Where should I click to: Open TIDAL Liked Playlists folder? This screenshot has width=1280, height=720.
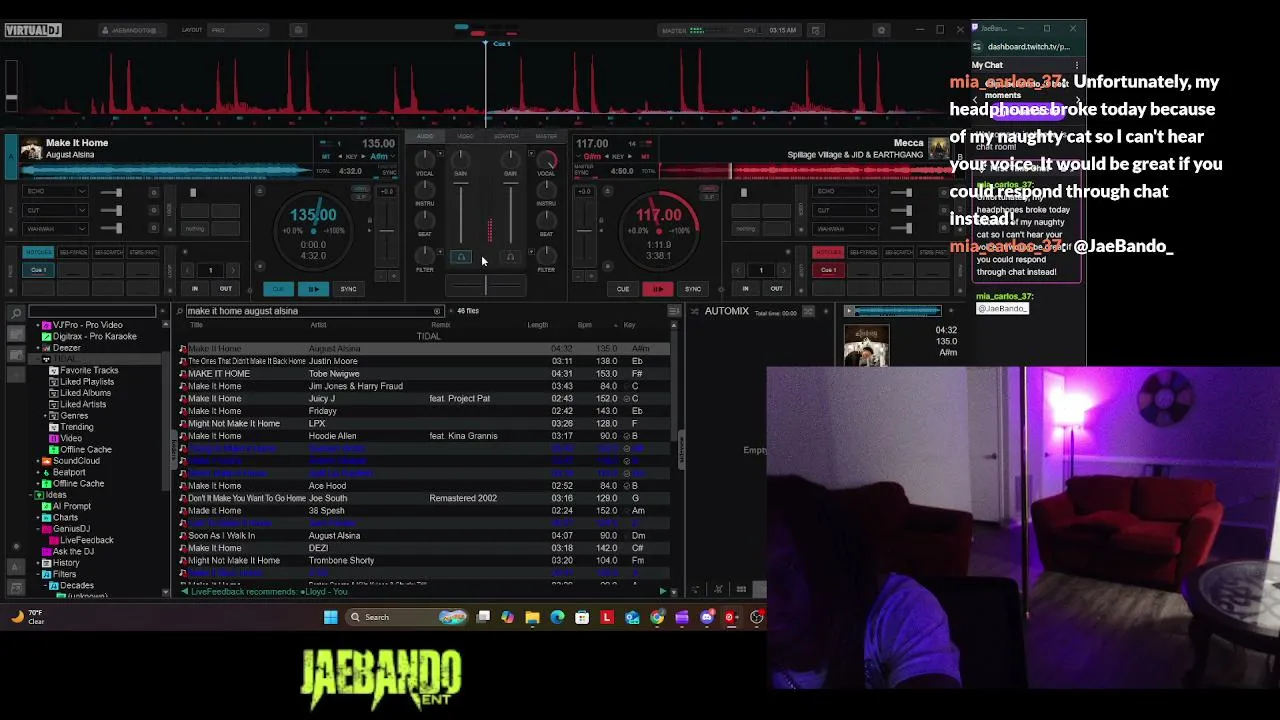point(87,382)
